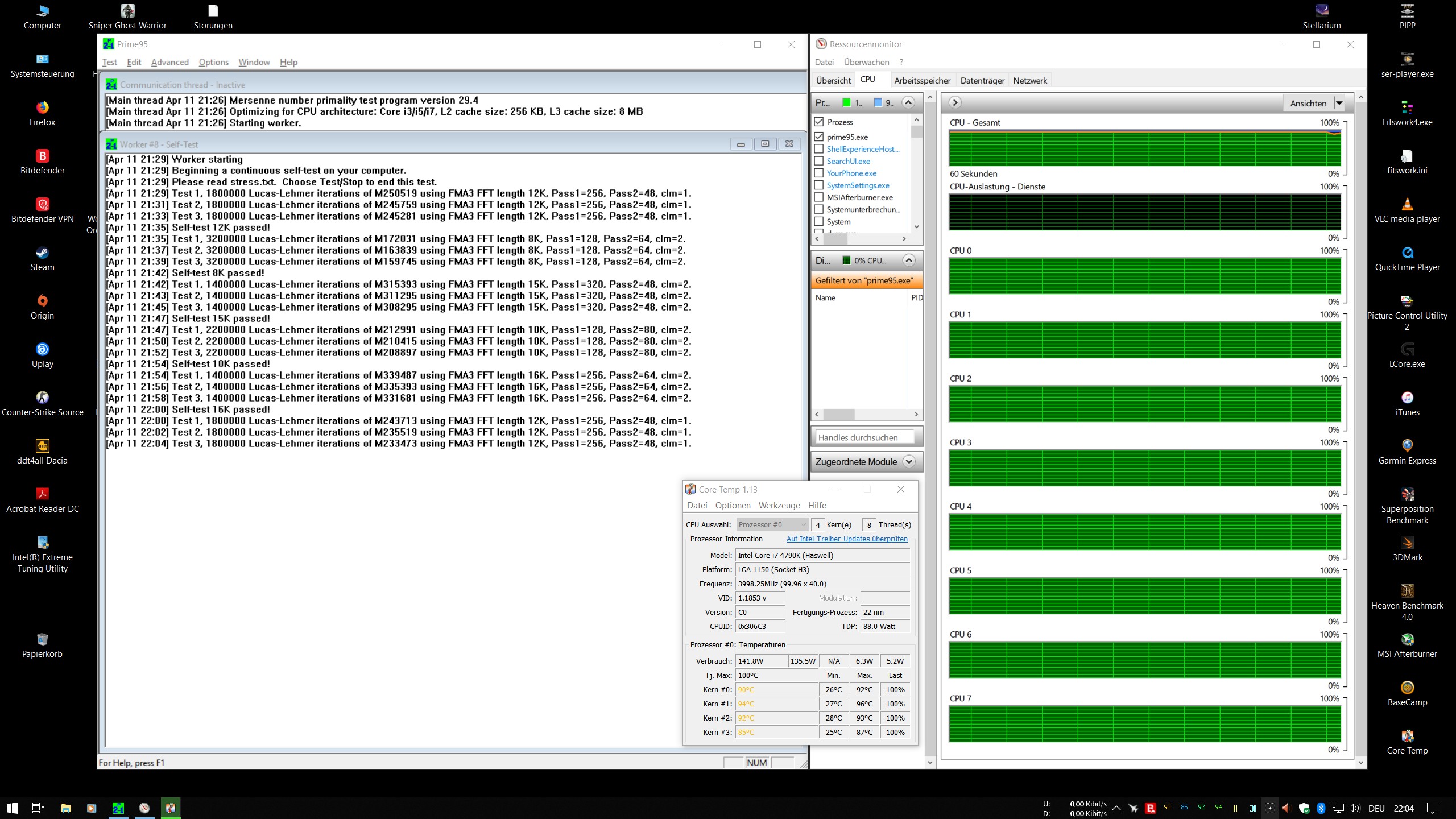Collapse the graph pane arrow button

[x=955, y=102]
